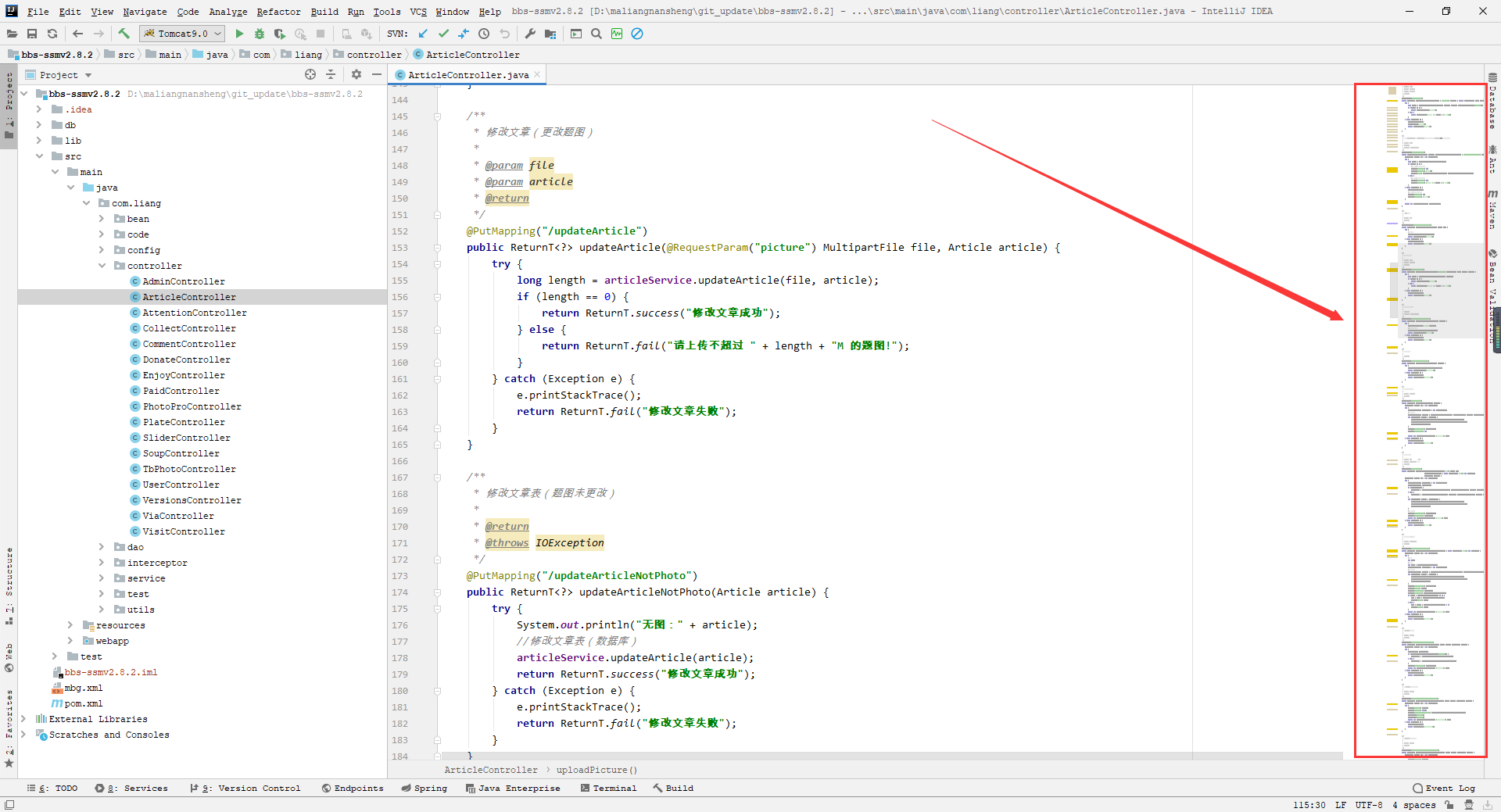Open the Refactor menu
Screen dimensions: 1501x812
click(278, 12)
